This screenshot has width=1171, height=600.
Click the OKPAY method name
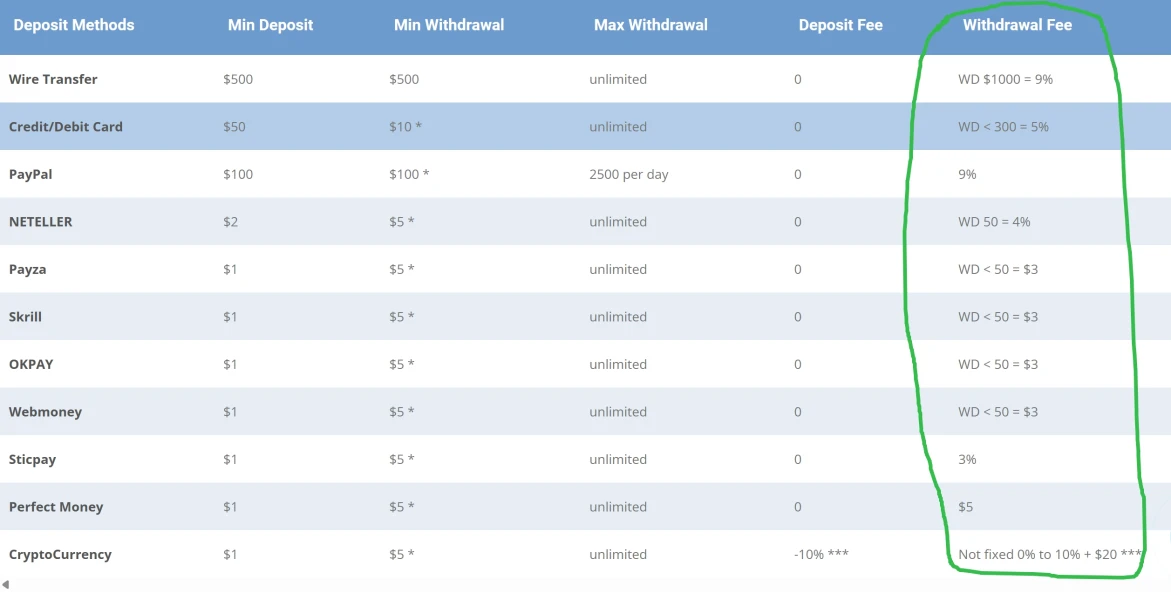(x=31, y=364)
